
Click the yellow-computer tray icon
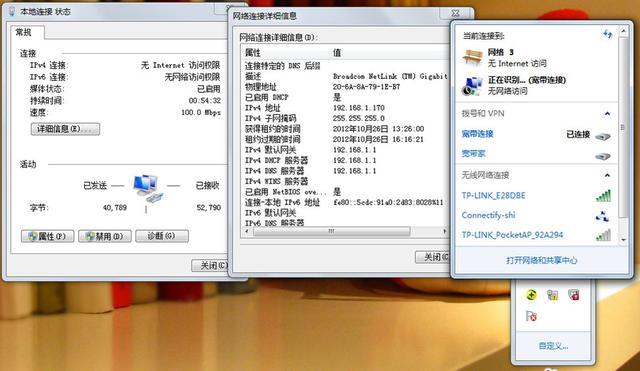553,295
